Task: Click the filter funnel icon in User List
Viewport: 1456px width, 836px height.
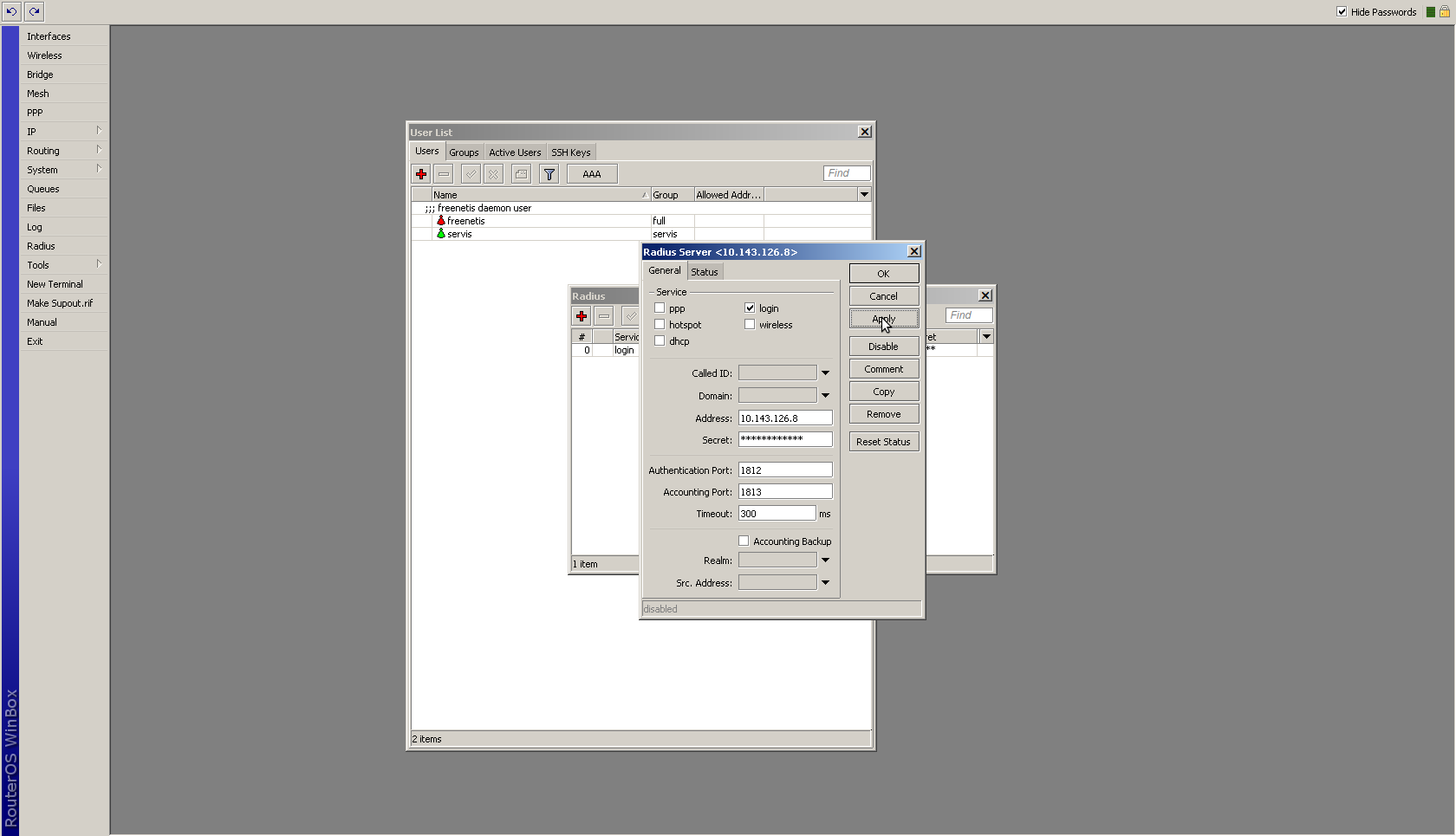Action: [549, 174]
